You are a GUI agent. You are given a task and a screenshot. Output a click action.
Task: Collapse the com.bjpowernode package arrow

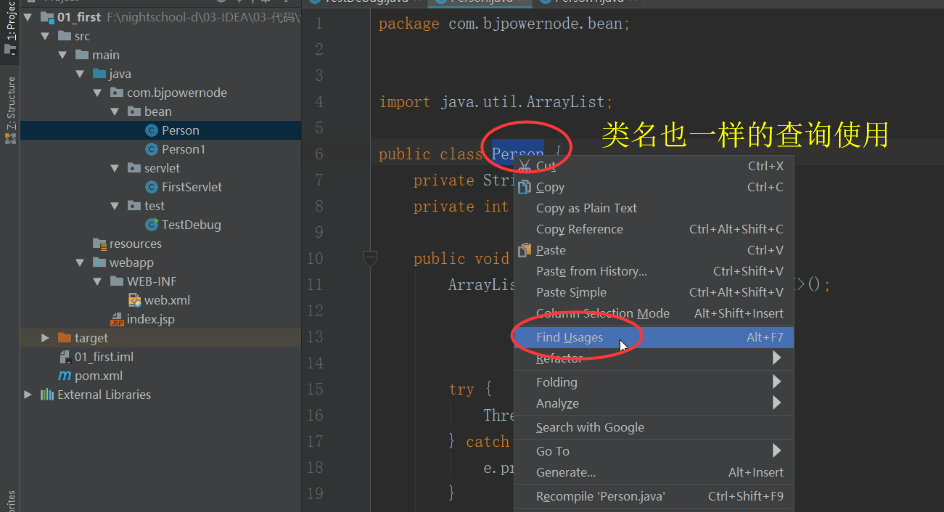[98, 93]
